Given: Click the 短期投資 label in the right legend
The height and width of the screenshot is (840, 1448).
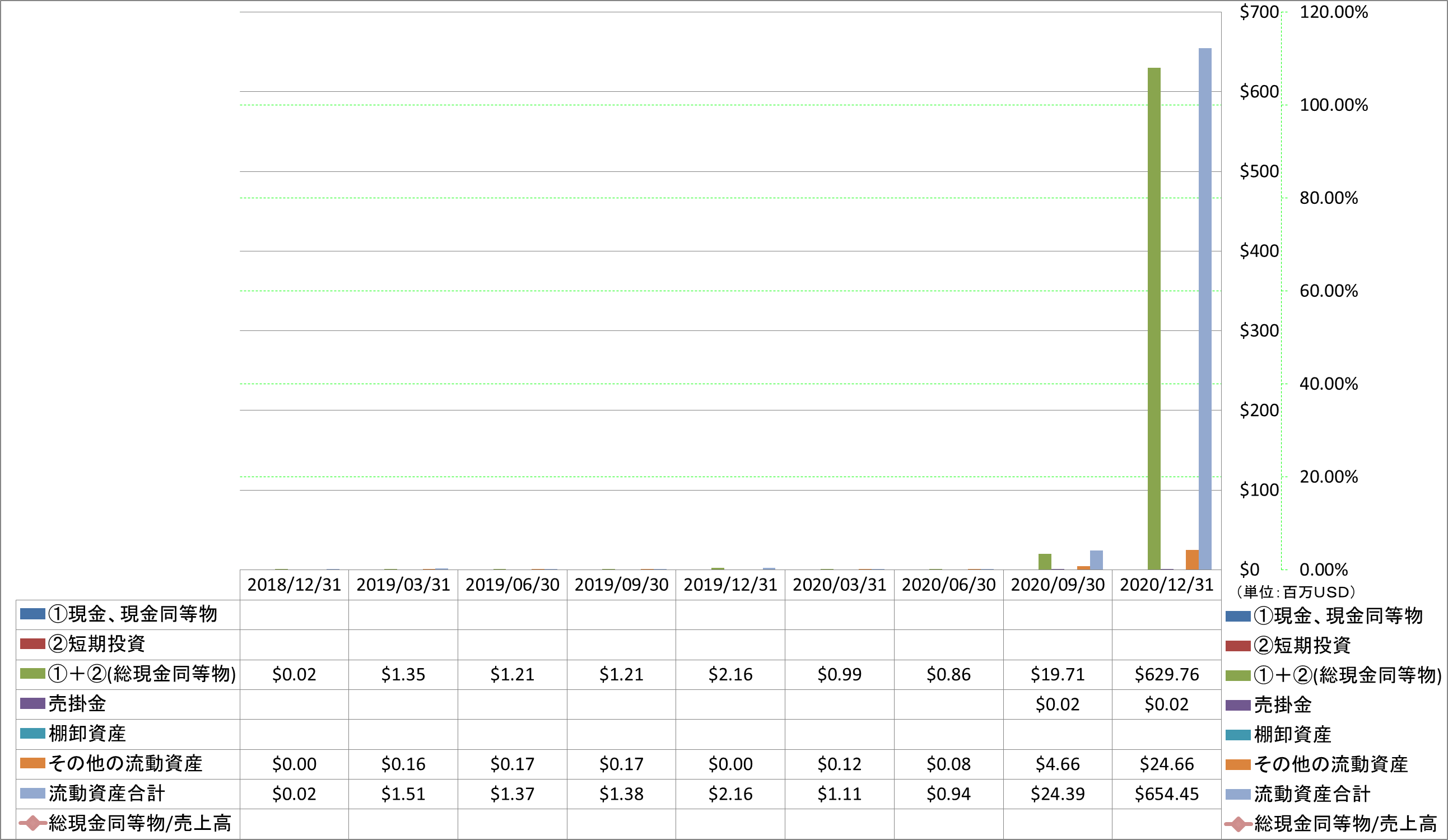Looking at the screenshot, I should coord(1302,646).
